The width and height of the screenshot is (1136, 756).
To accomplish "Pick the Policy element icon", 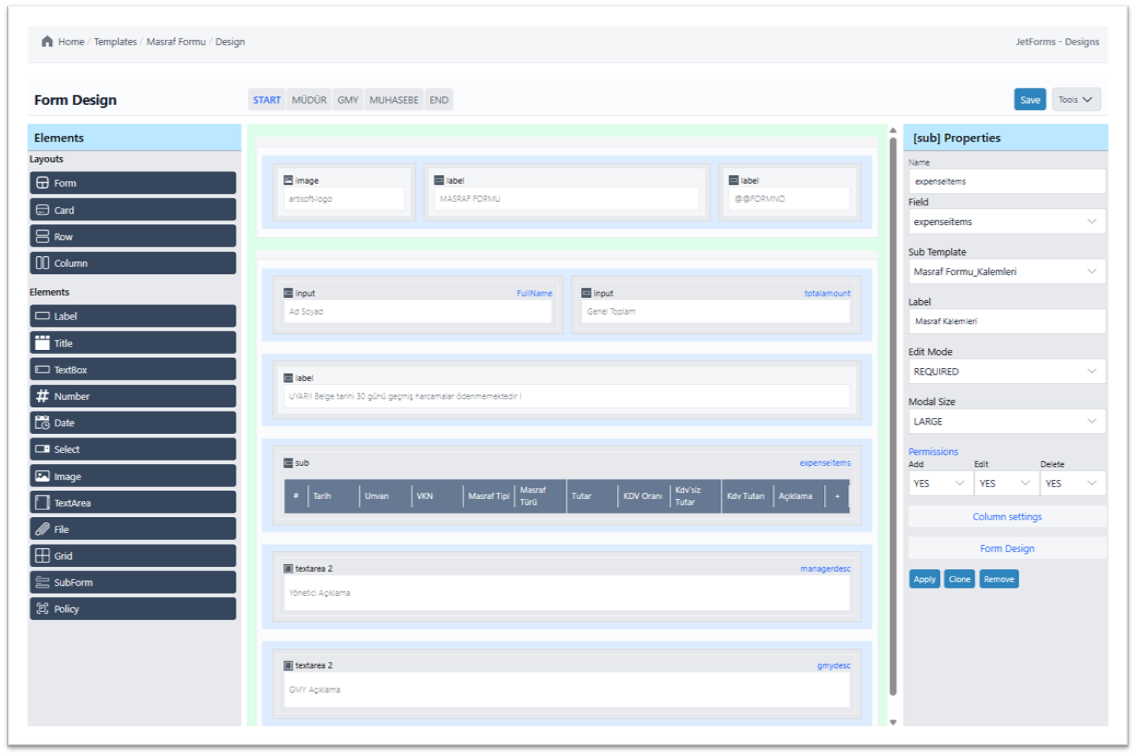I will click(42, 609).
